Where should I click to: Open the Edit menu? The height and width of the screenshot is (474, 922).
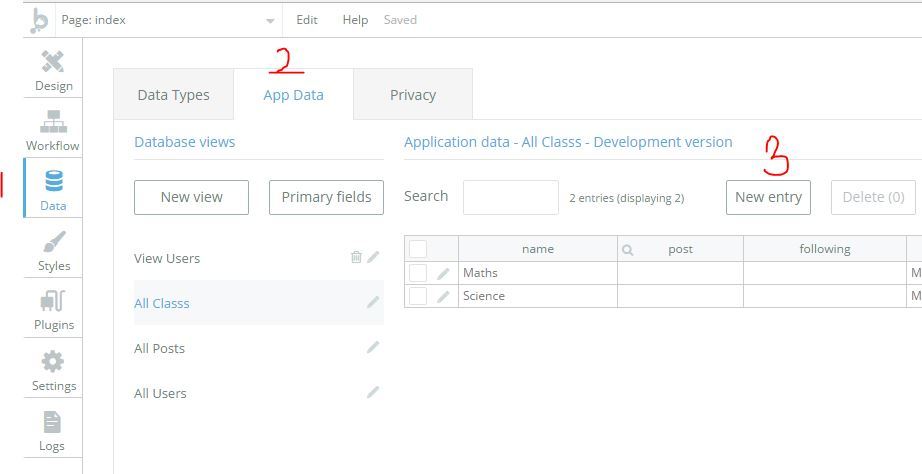[x=307, y=20]
